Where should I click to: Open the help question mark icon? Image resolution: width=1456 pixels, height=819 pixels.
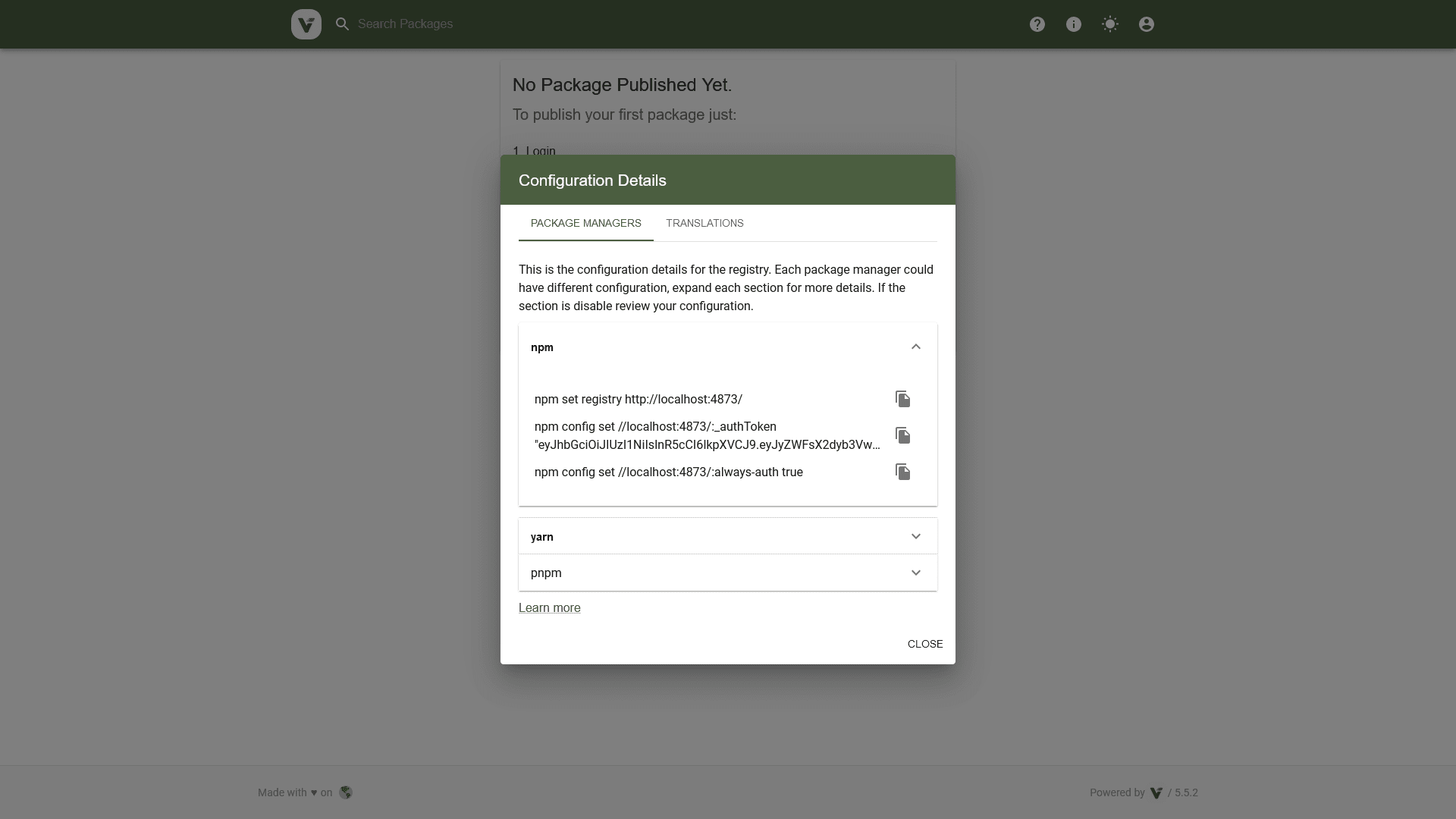coord(1037,24)
